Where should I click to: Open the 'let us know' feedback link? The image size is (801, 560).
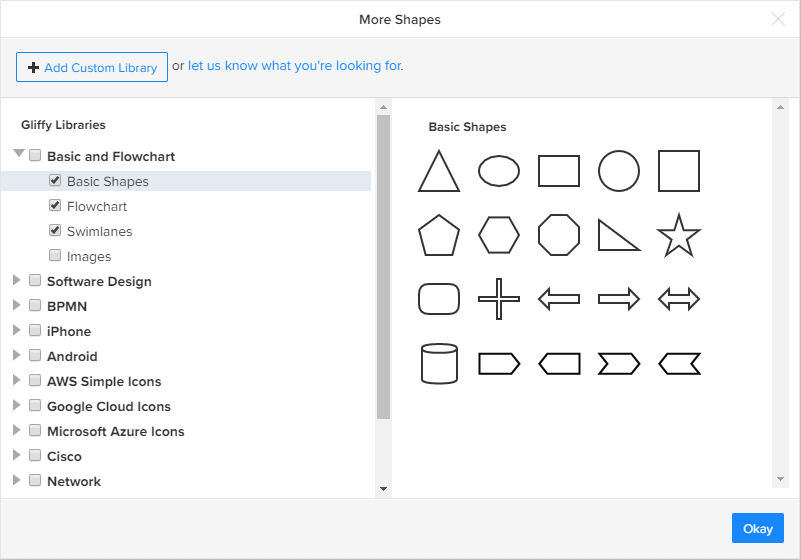tap(295, 66)
